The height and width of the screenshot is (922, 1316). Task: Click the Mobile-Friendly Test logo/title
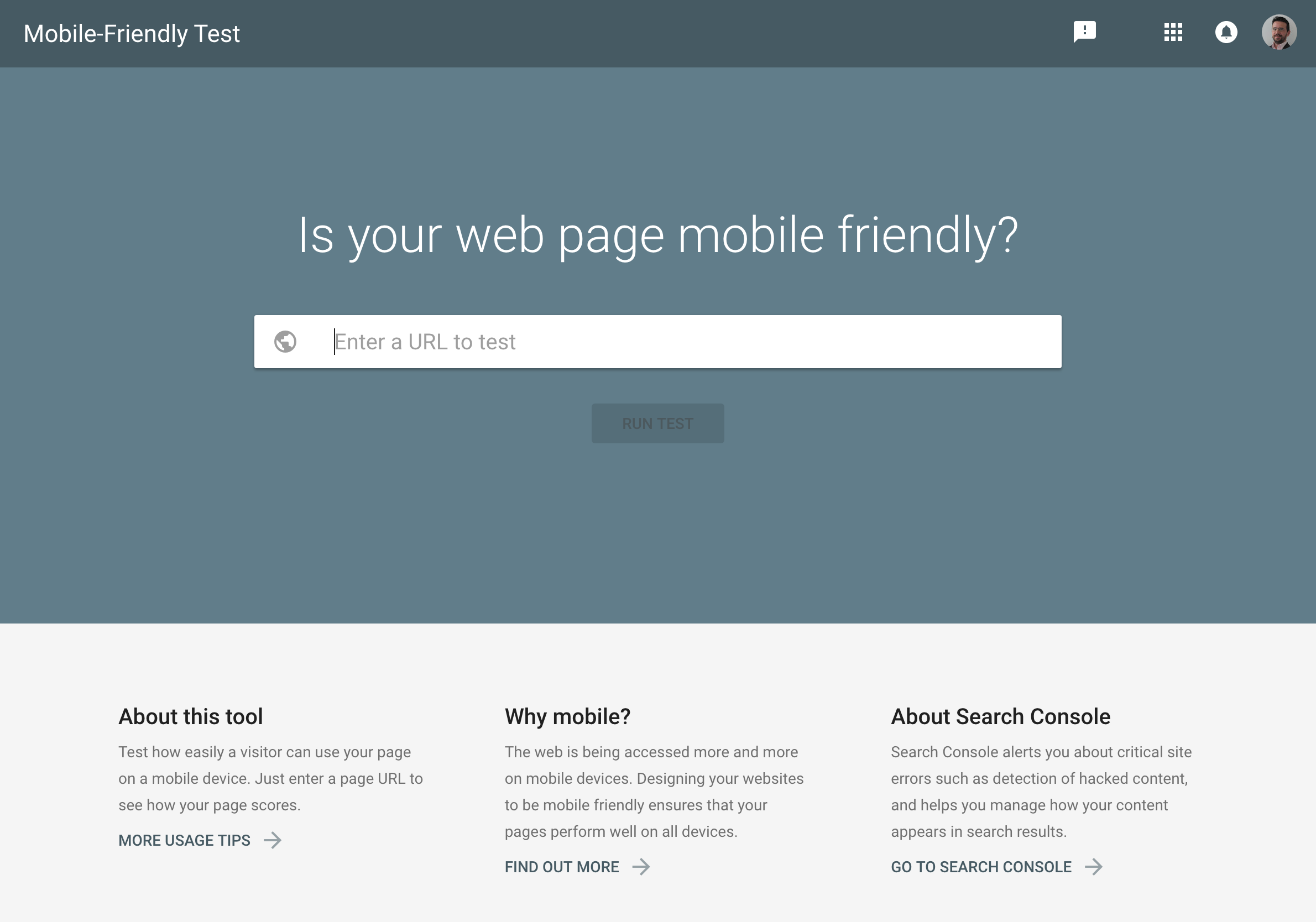point(132,33)
